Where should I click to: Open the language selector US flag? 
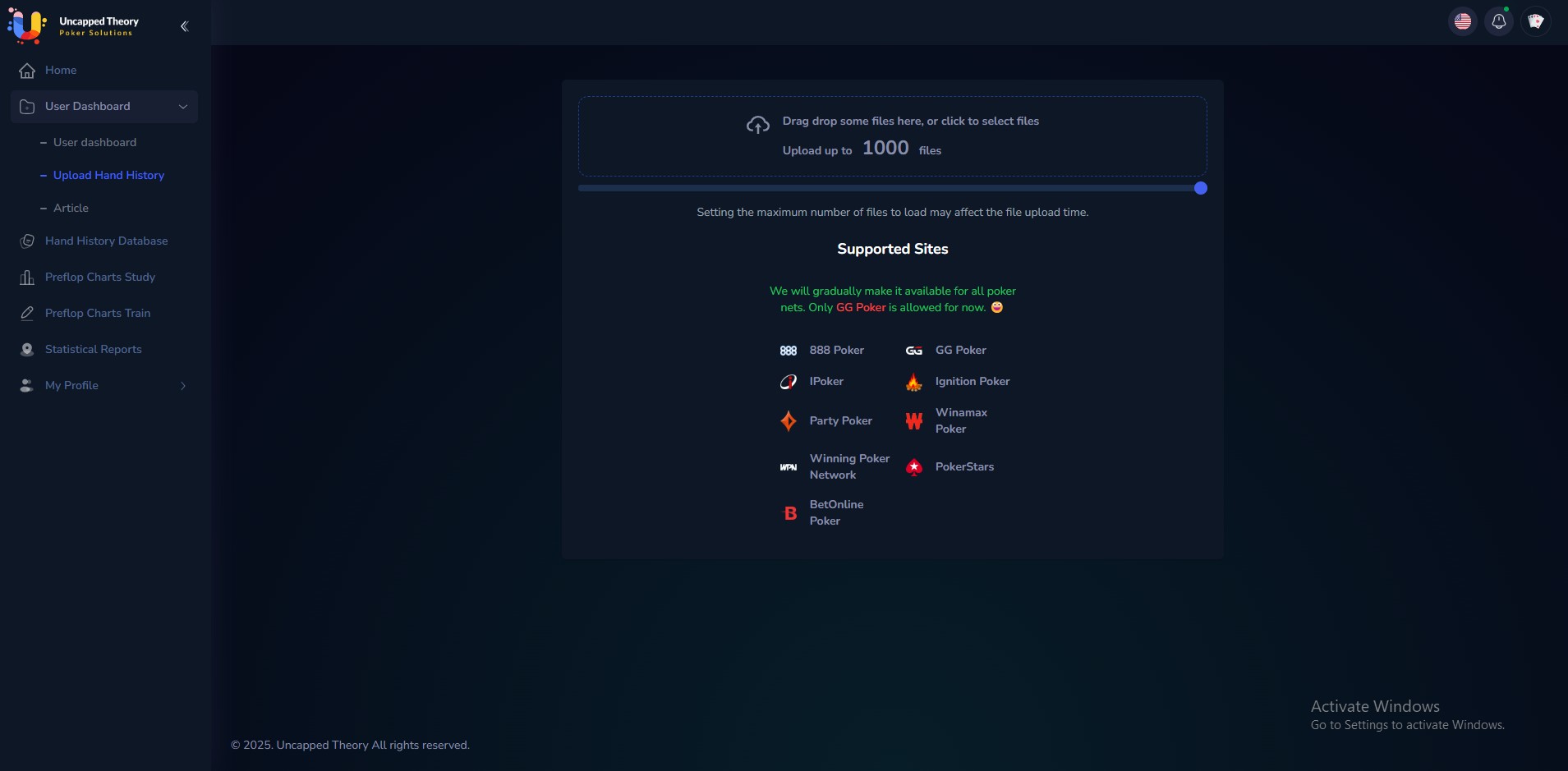coord(1463,21)
